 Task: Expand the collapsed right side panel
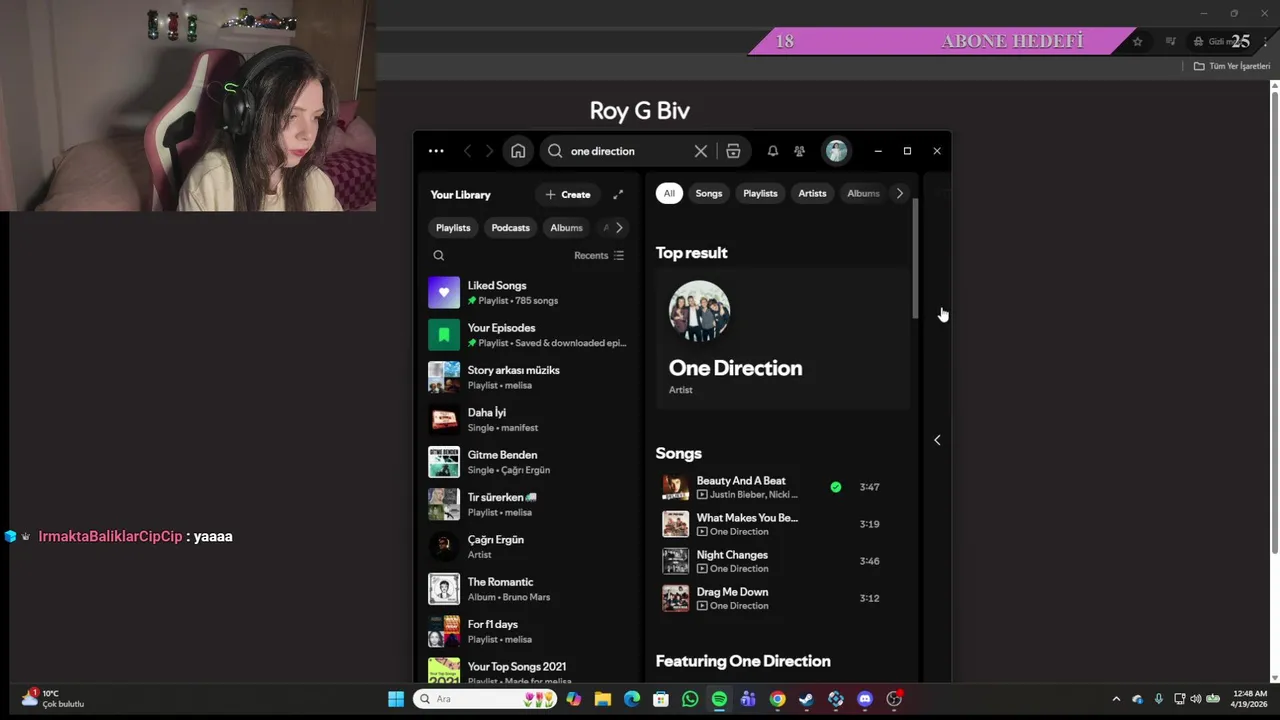[937, 440]
